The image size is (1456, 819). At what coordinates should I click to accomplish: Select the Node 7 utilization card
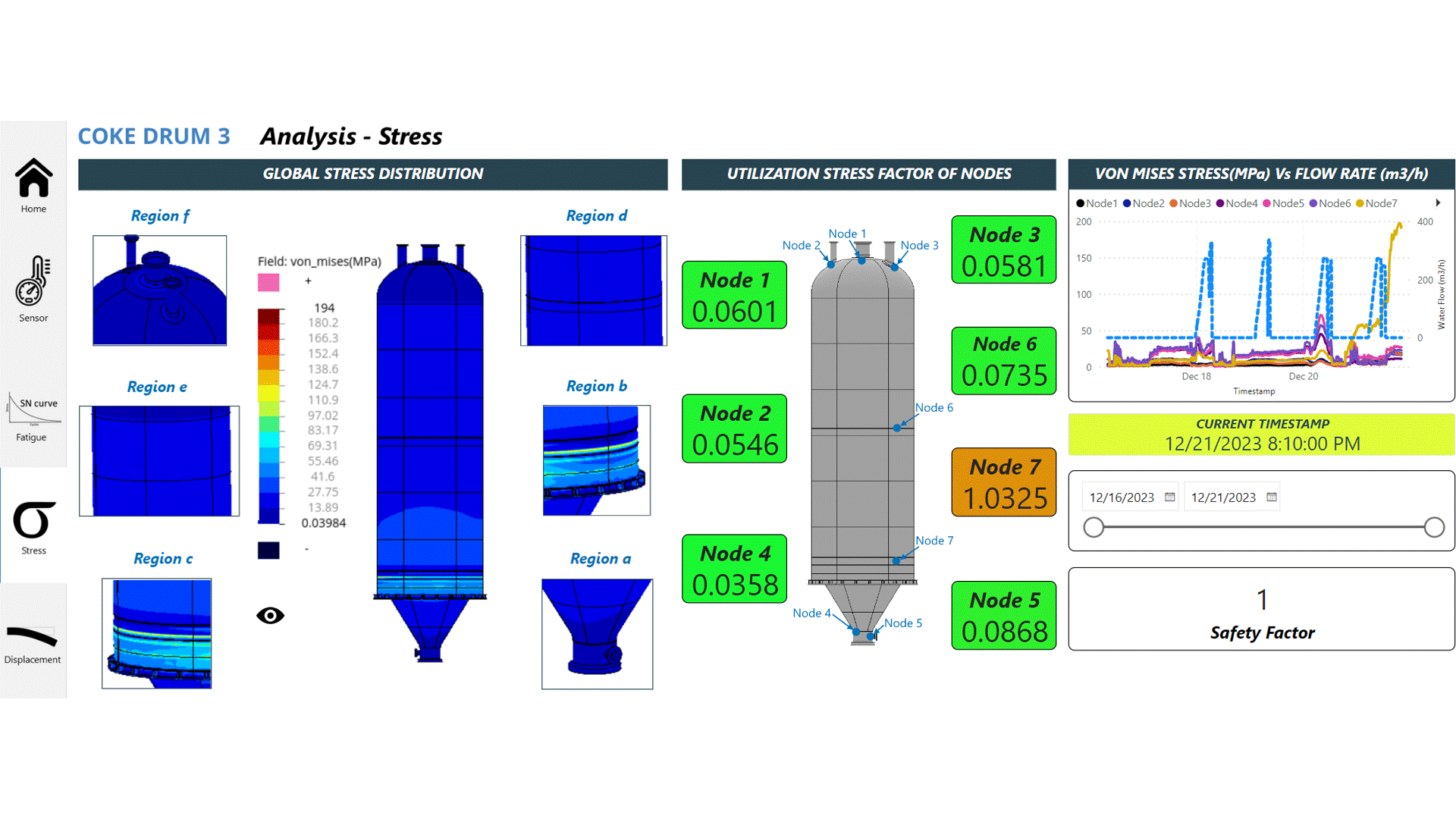[x=1004, y=482]
